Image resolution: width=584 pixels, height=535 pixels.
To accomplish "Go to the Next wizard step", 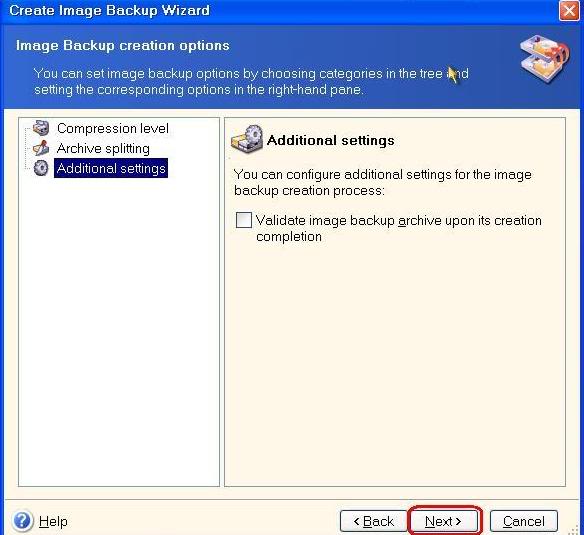I will pos(443,521).
